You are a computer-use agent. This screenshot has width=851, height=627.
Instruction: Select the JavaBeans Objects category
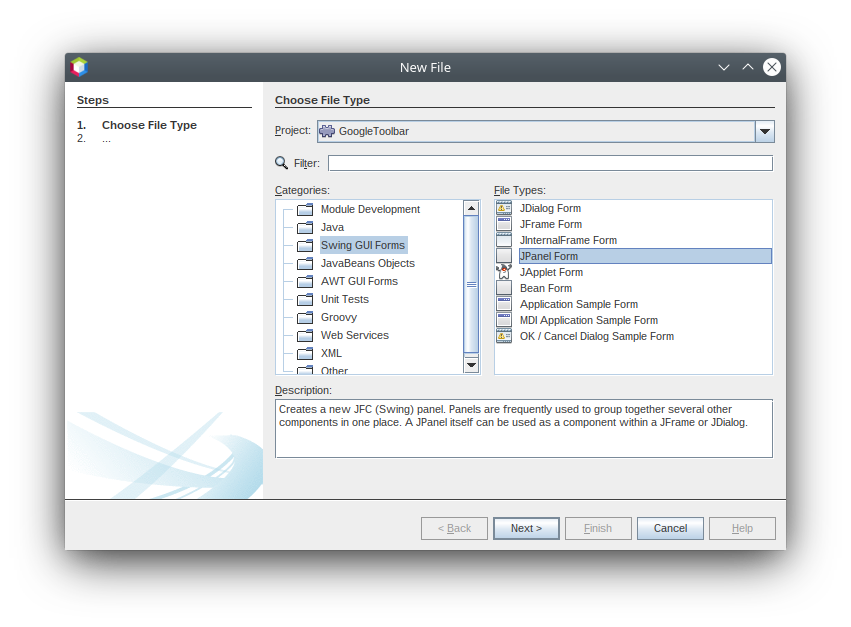(x=367, y=263)
